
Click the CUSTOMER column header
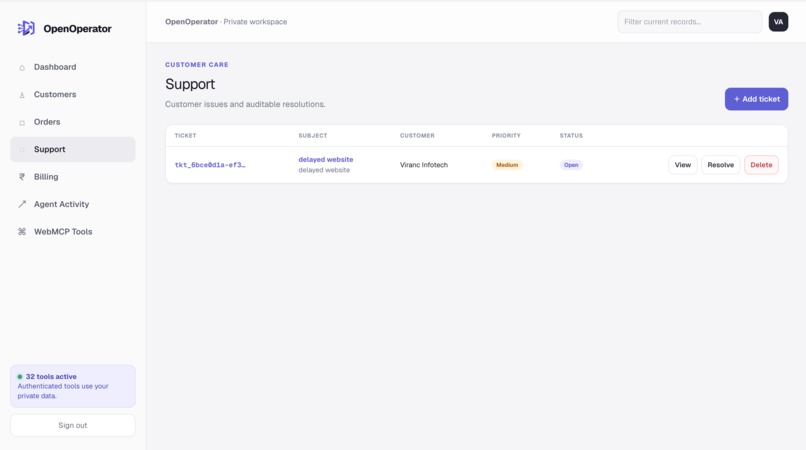click(x=417, y=136)
